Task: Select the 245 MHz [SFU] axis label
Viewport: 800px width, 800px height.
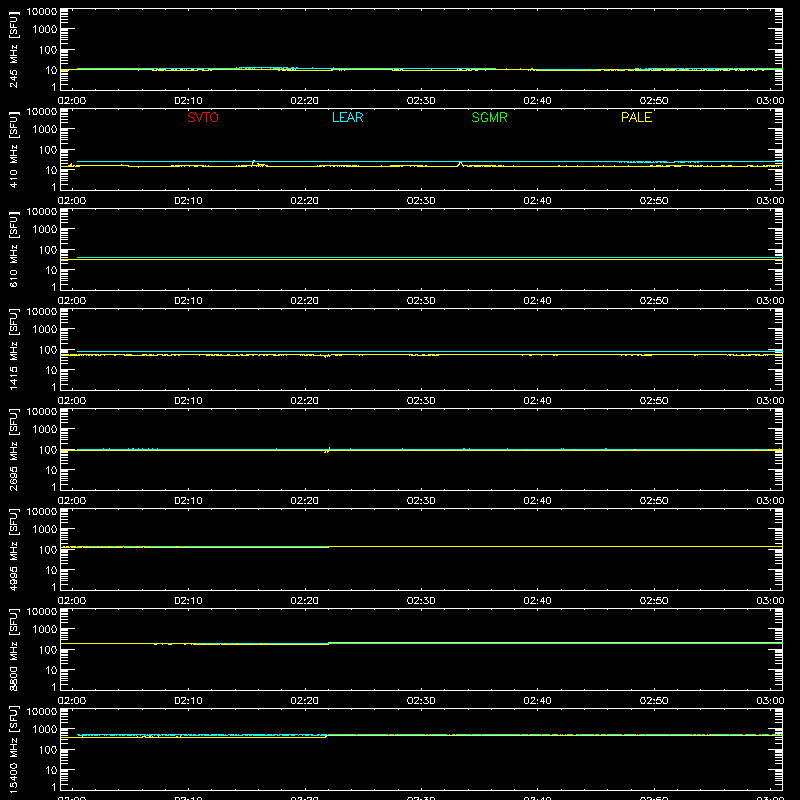Action: 13,49
